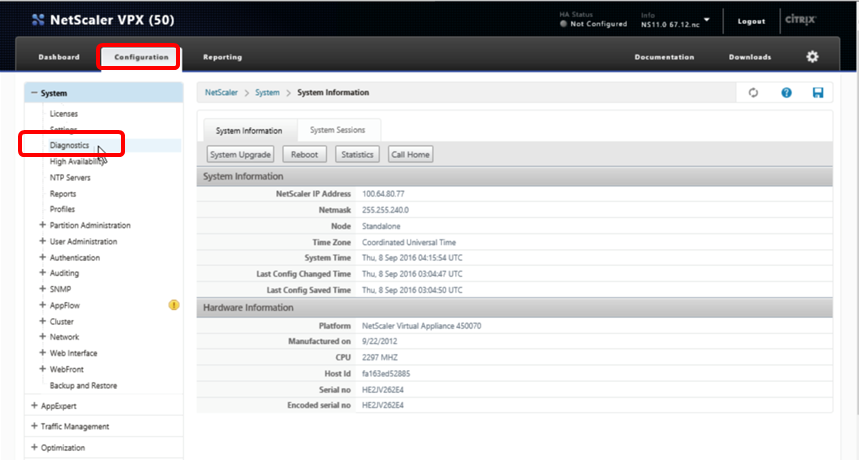
Task: Select Profiles in the System tree
Action: click(x=62, y=209)
